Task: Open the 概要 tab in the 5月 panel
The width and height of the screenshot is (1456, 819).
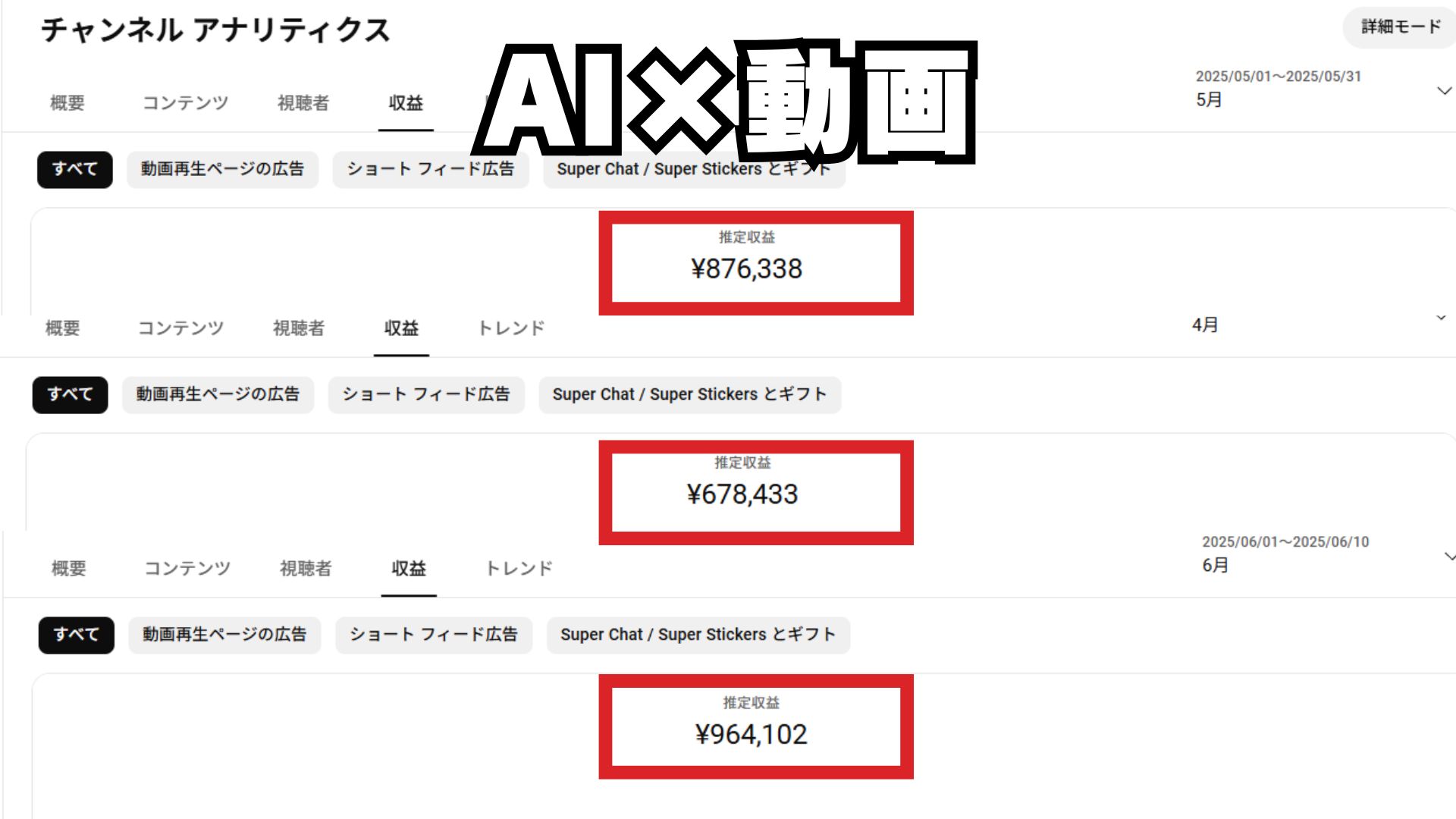Action: click(67, 103)
